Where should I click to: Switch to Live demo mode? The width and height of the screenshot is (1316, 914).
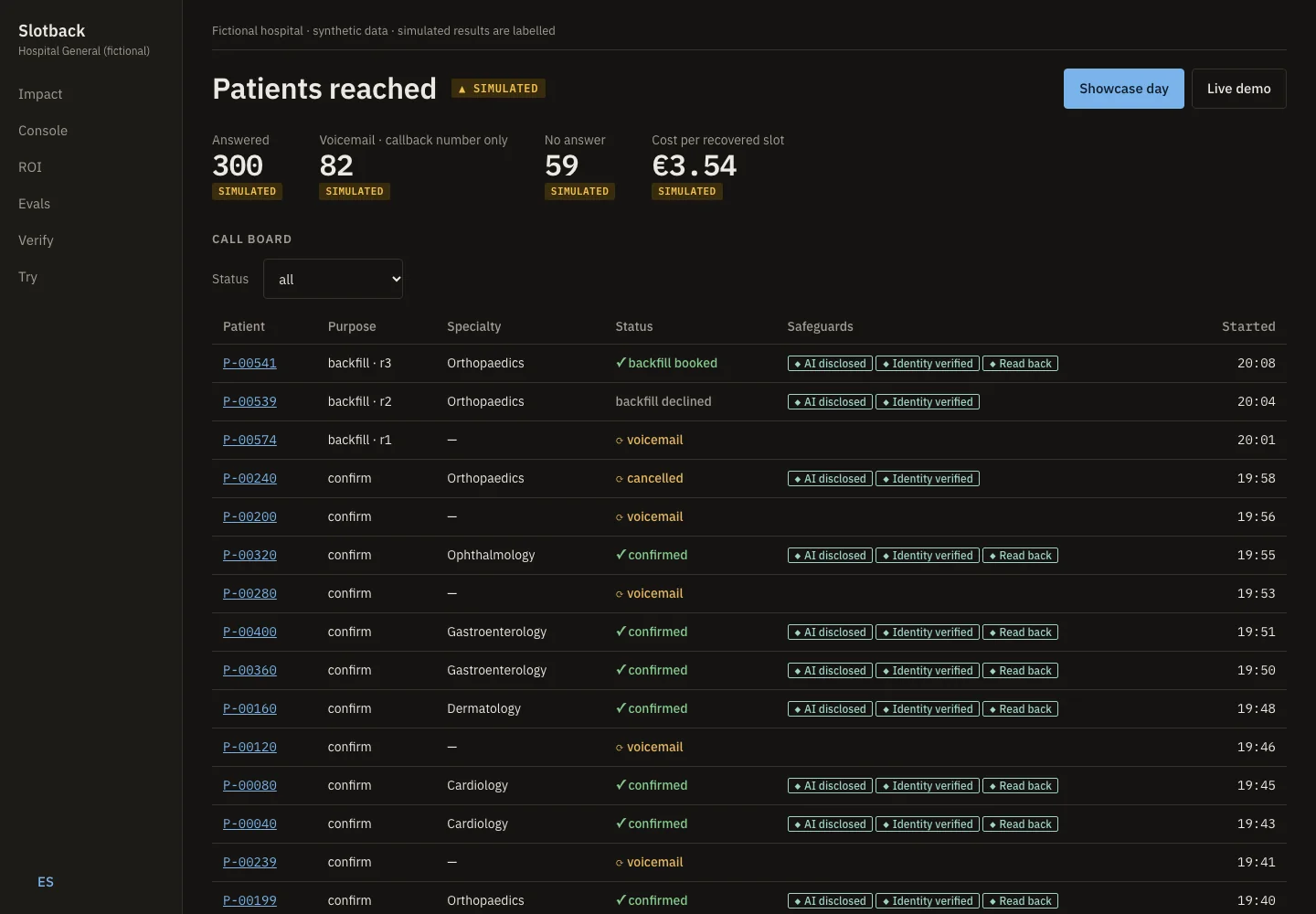tap(1238, 89)
